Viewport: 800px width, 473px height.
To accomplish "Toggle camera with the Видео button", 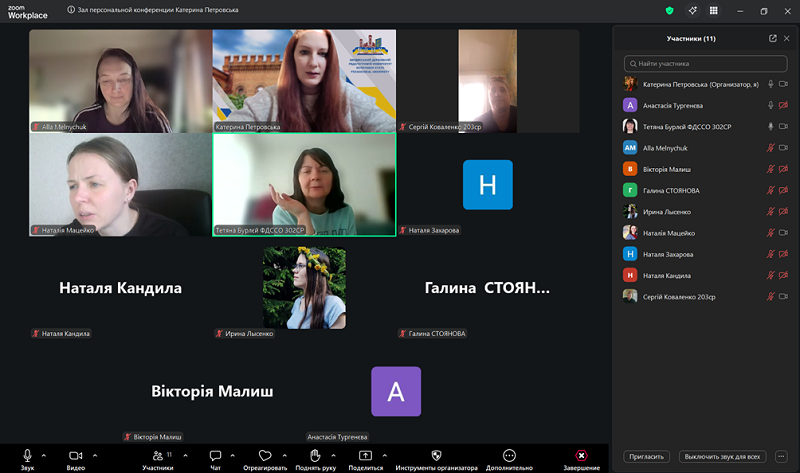I will coord(75,458).
